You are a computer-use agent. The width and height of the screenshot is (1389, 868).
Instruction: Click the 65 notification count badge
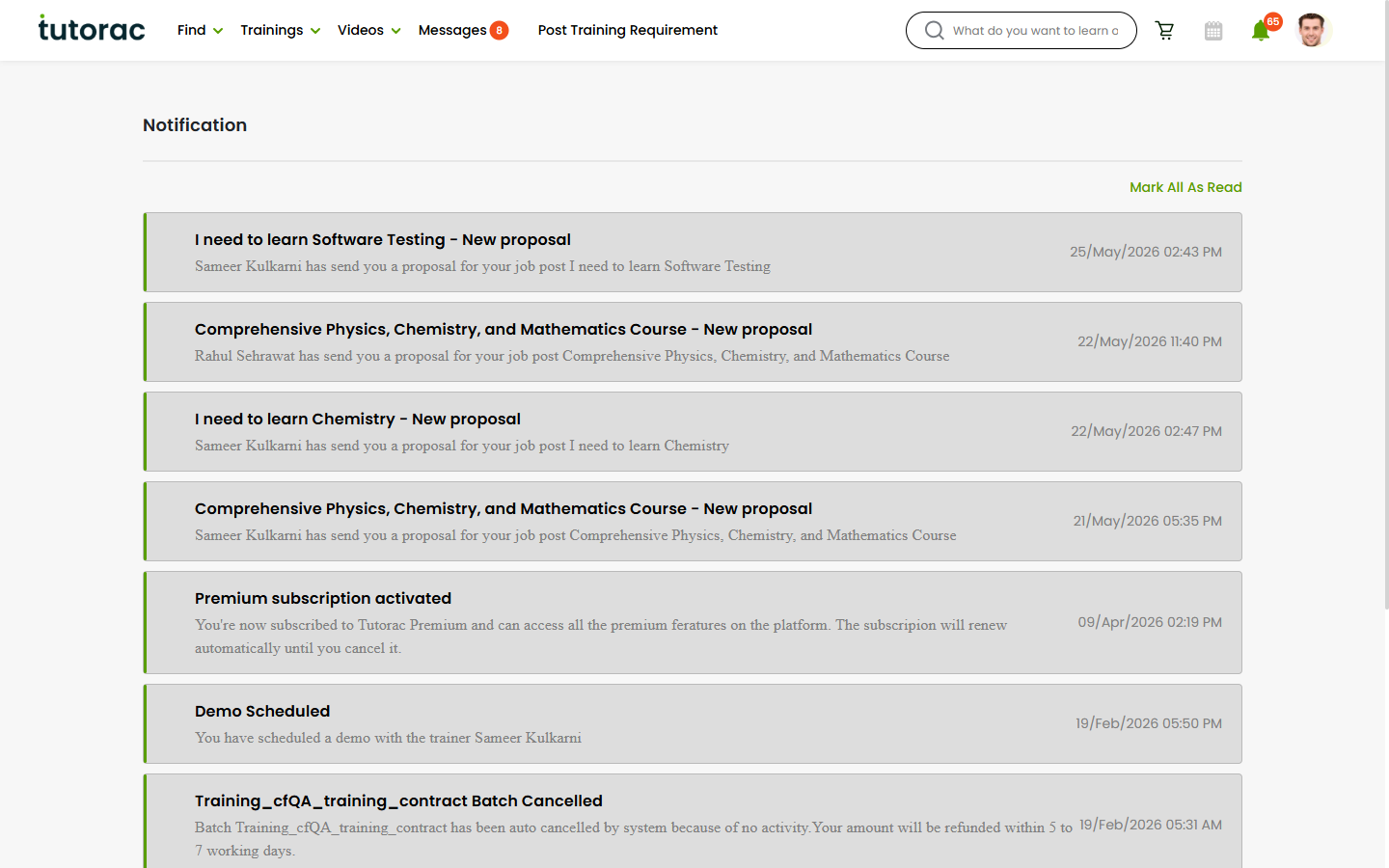click(x=1273, y=21)
